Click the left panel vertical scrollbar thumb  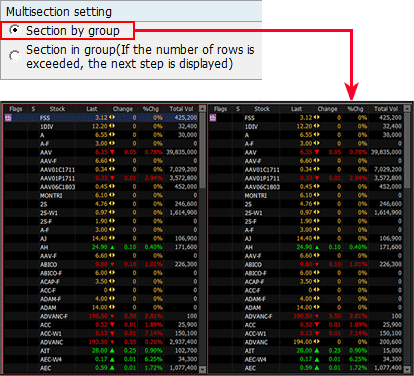click(x=202, y=150)
